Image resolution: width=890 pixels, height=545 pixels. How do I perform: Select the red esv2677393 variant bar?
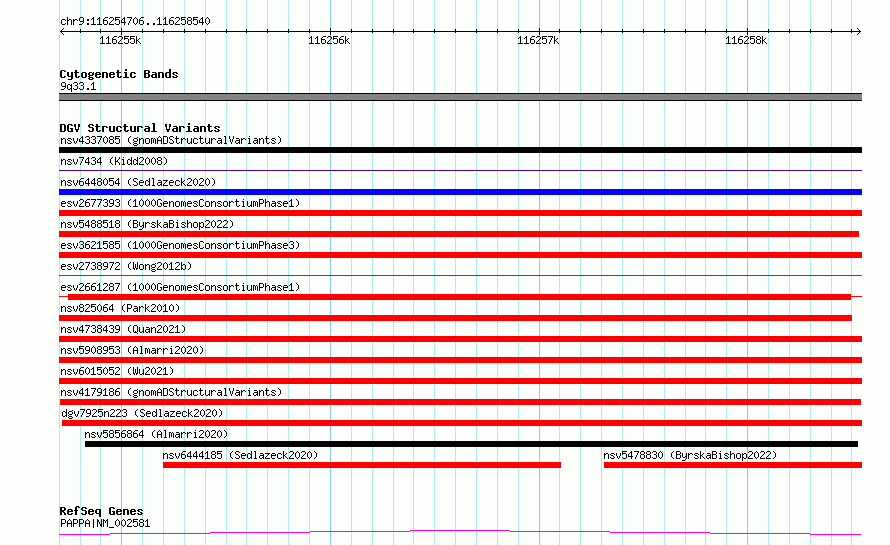tap(460, 213)
